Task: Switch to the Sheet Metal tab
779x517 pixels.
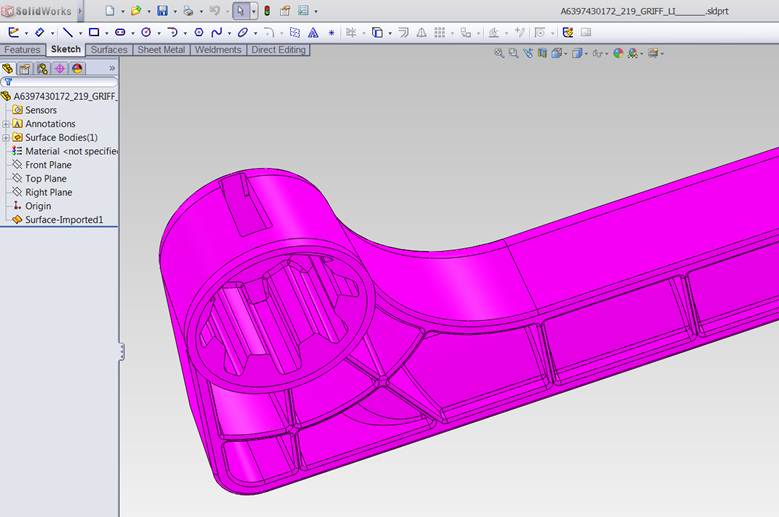Action: (x=161, y=49)
